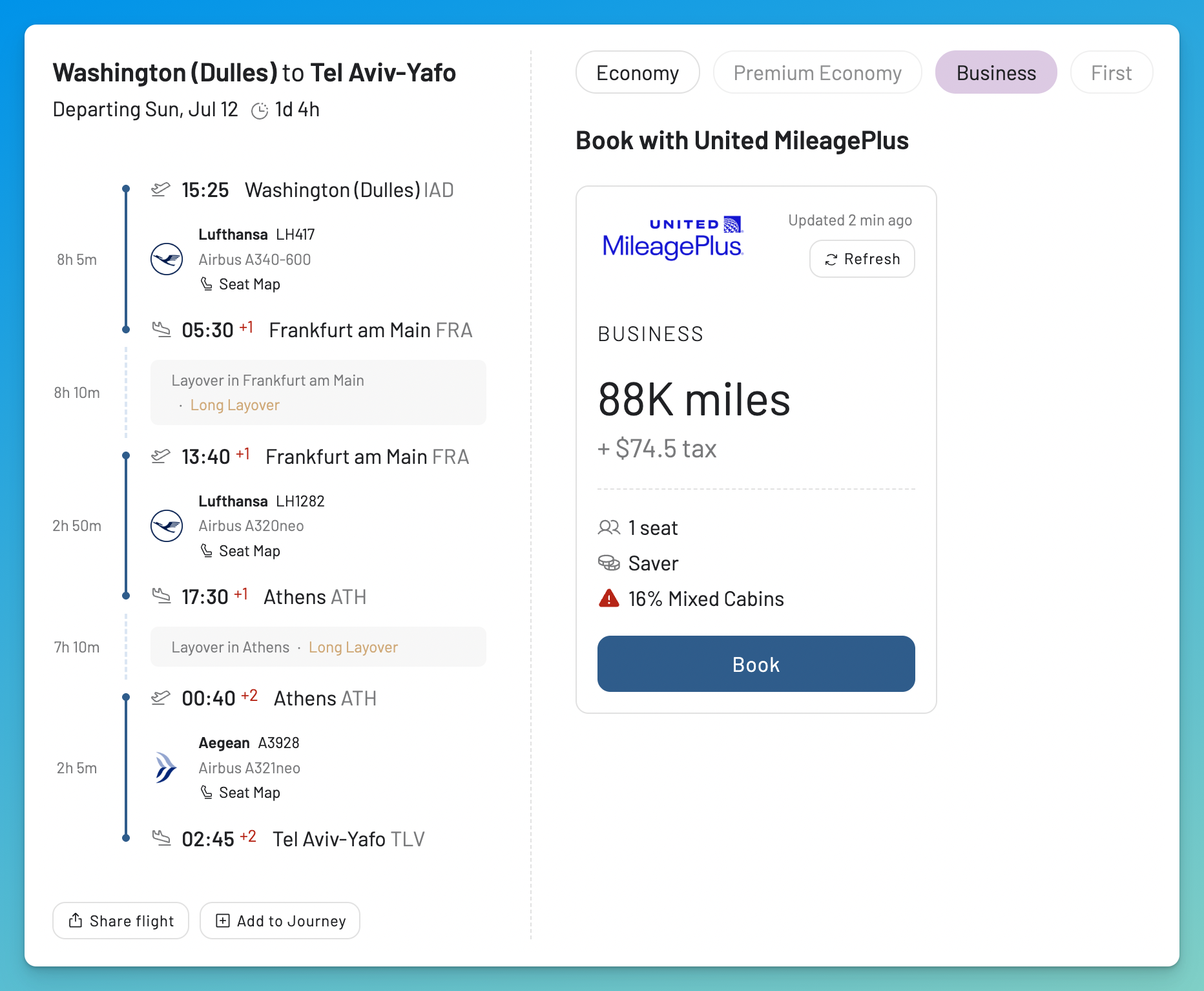The width and height of the screenshot is (1204, 991).
Task: Click the Airbus A340-600 aircraft text
Action: (x=254, y=260)
